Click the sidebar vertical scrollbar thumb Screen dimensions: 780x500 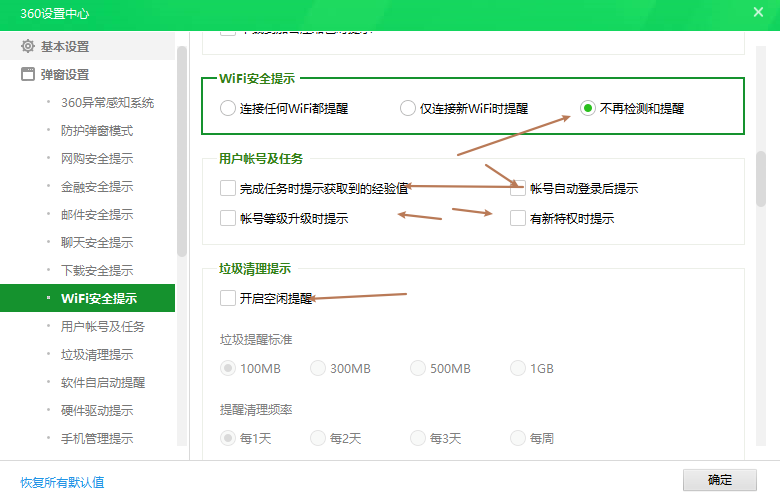click(x=182, y=151)
